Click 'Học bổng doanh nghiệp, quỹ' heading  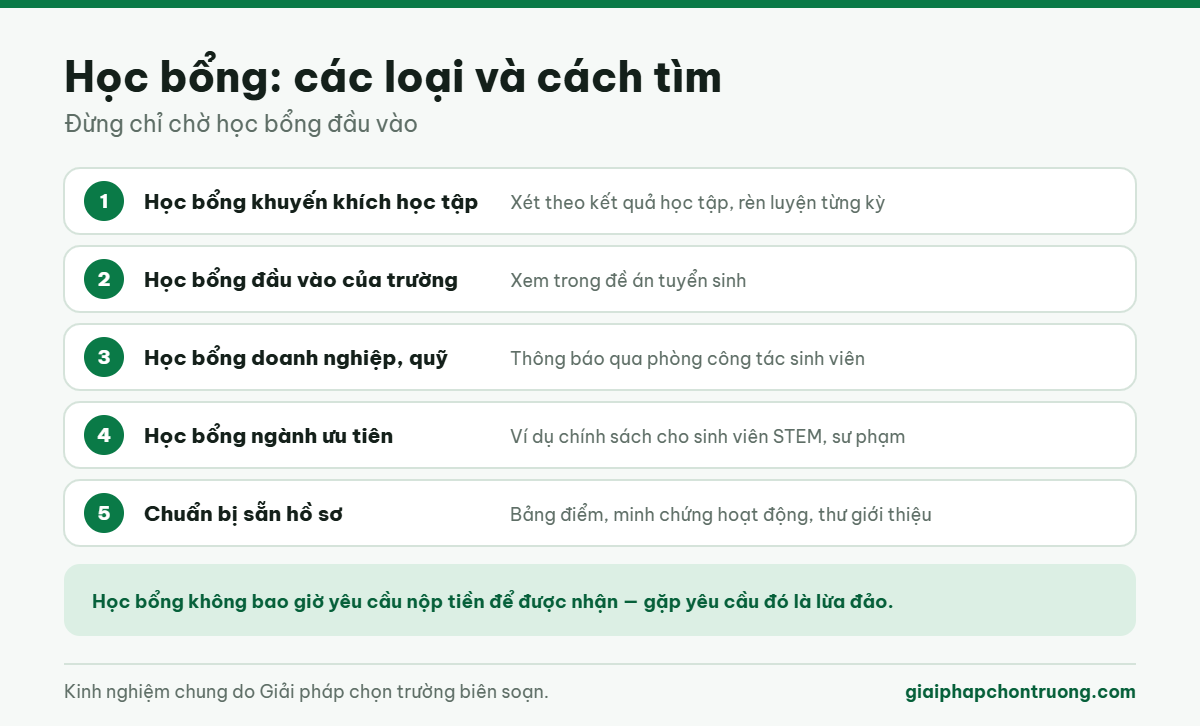[296, 358]
